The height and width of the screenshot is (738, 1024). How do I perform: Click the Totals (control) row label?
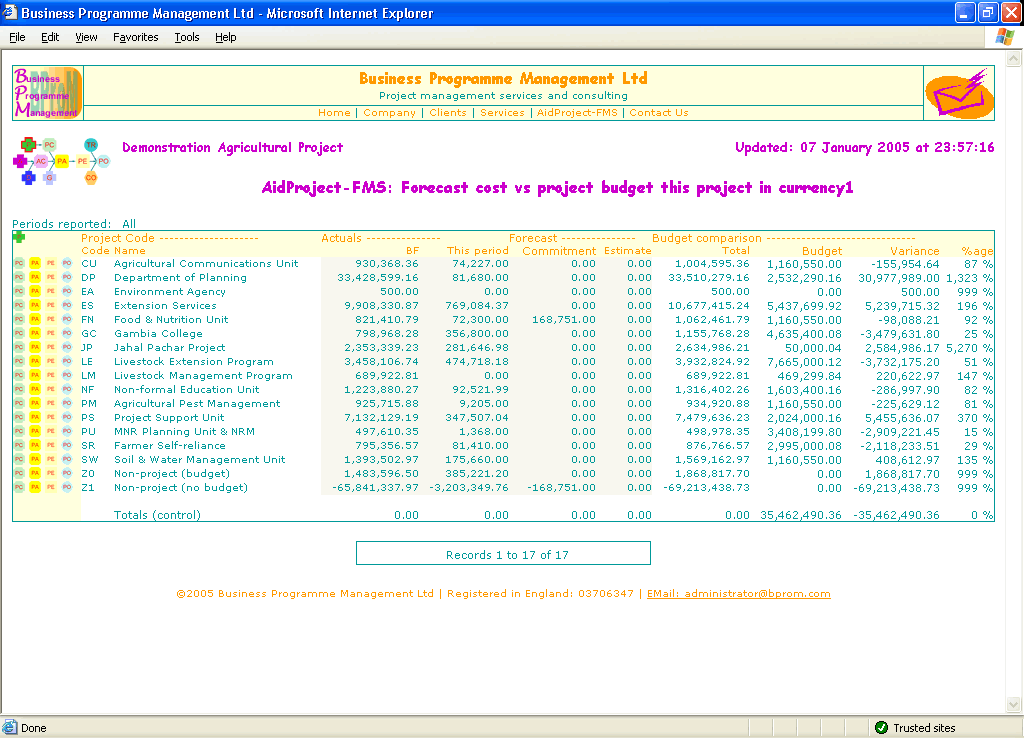[157, 515]
